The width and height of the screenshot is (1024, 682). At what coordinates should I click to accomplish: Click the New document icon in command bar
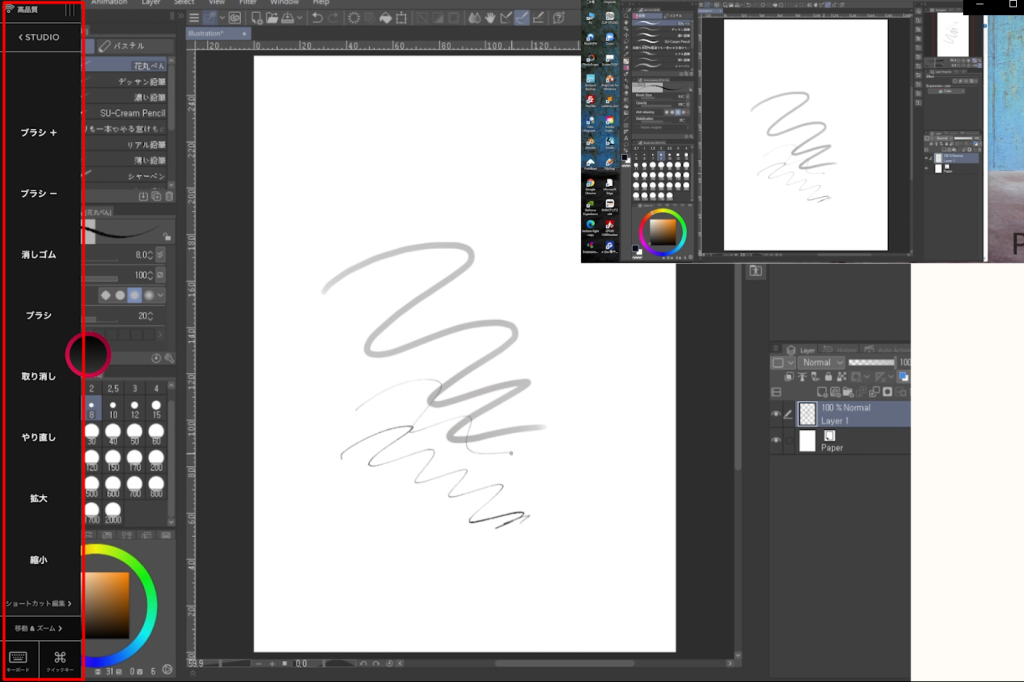(257, 18)
